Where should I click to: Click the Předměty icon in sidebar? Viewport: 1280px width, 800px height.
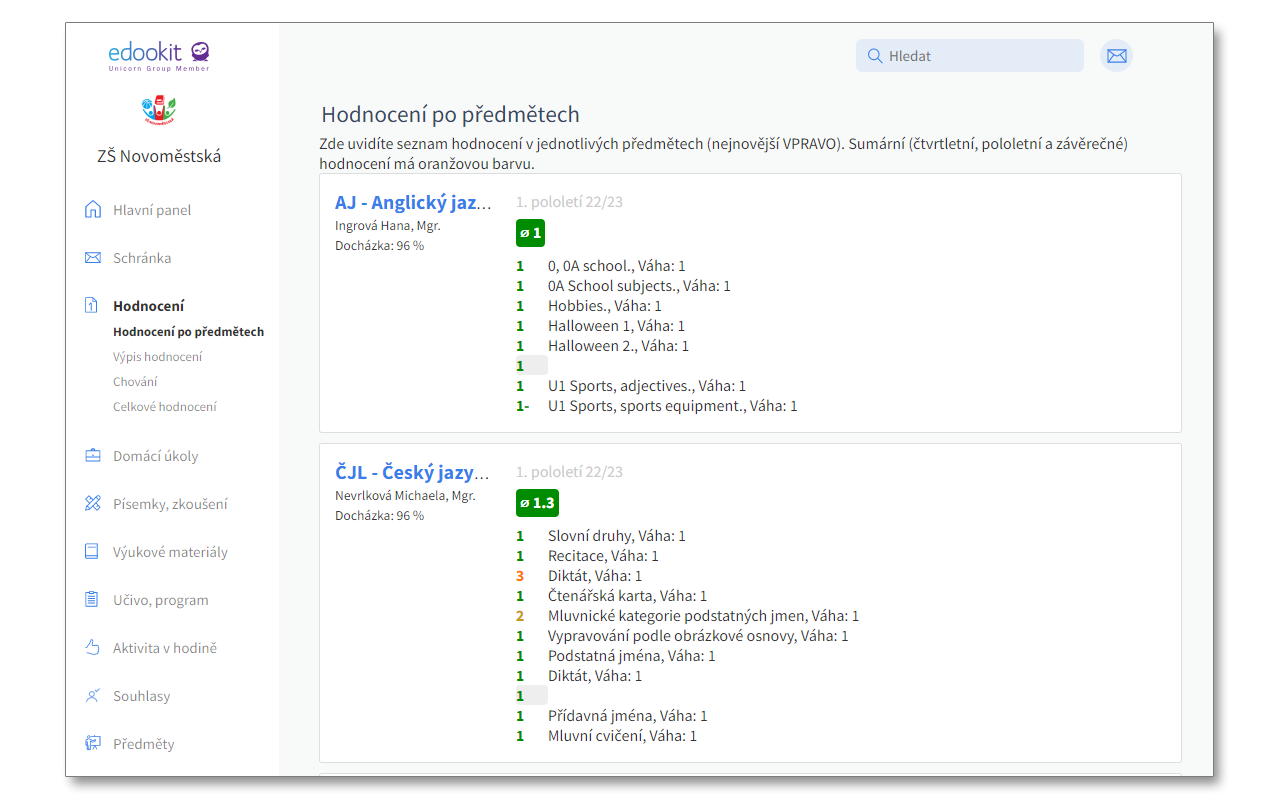[x=93, y=744]
